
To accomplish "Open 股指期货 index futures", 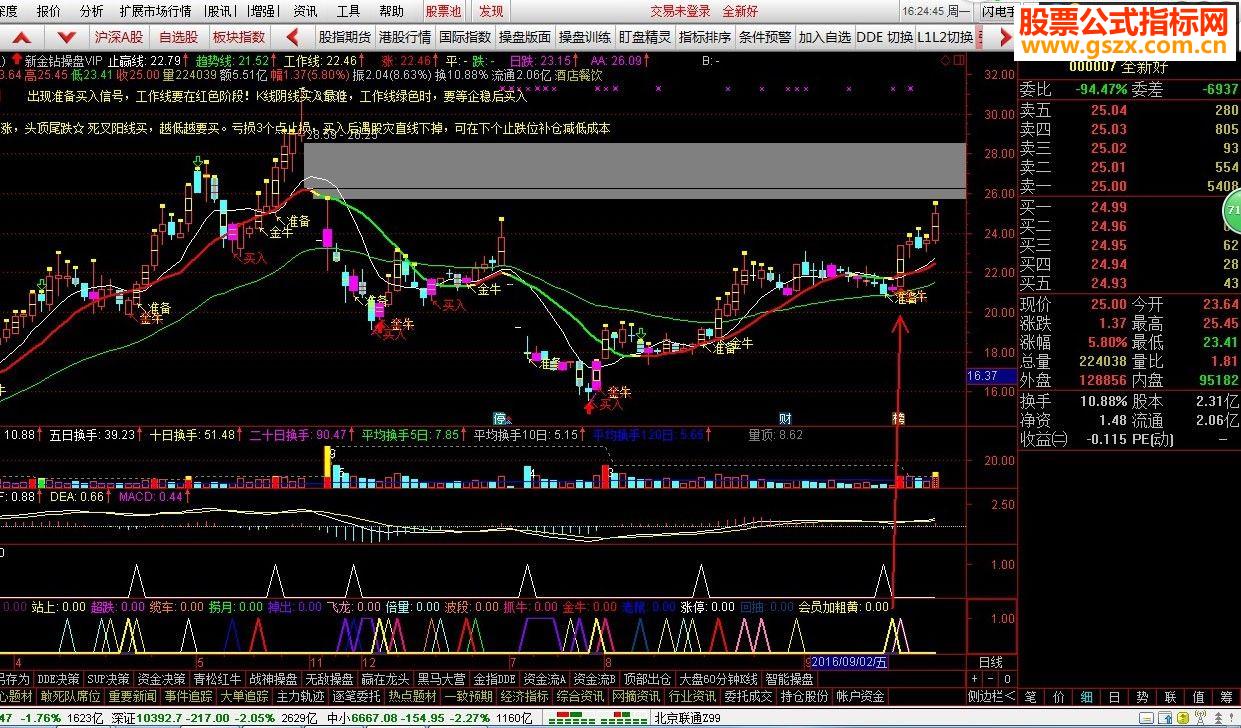I will pos(344,37).
